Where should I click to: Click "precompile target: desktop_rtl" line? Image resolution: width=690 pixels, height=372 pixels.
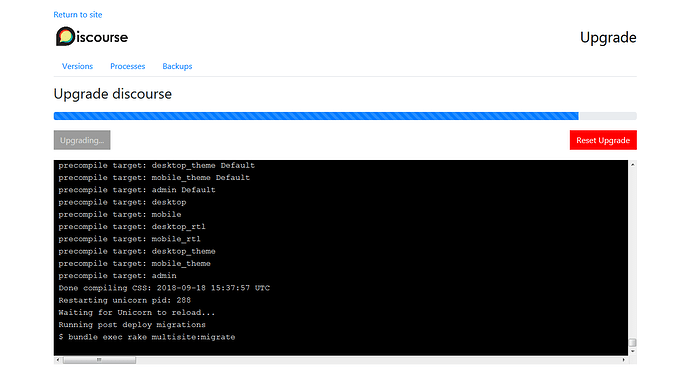pos(132,227)
